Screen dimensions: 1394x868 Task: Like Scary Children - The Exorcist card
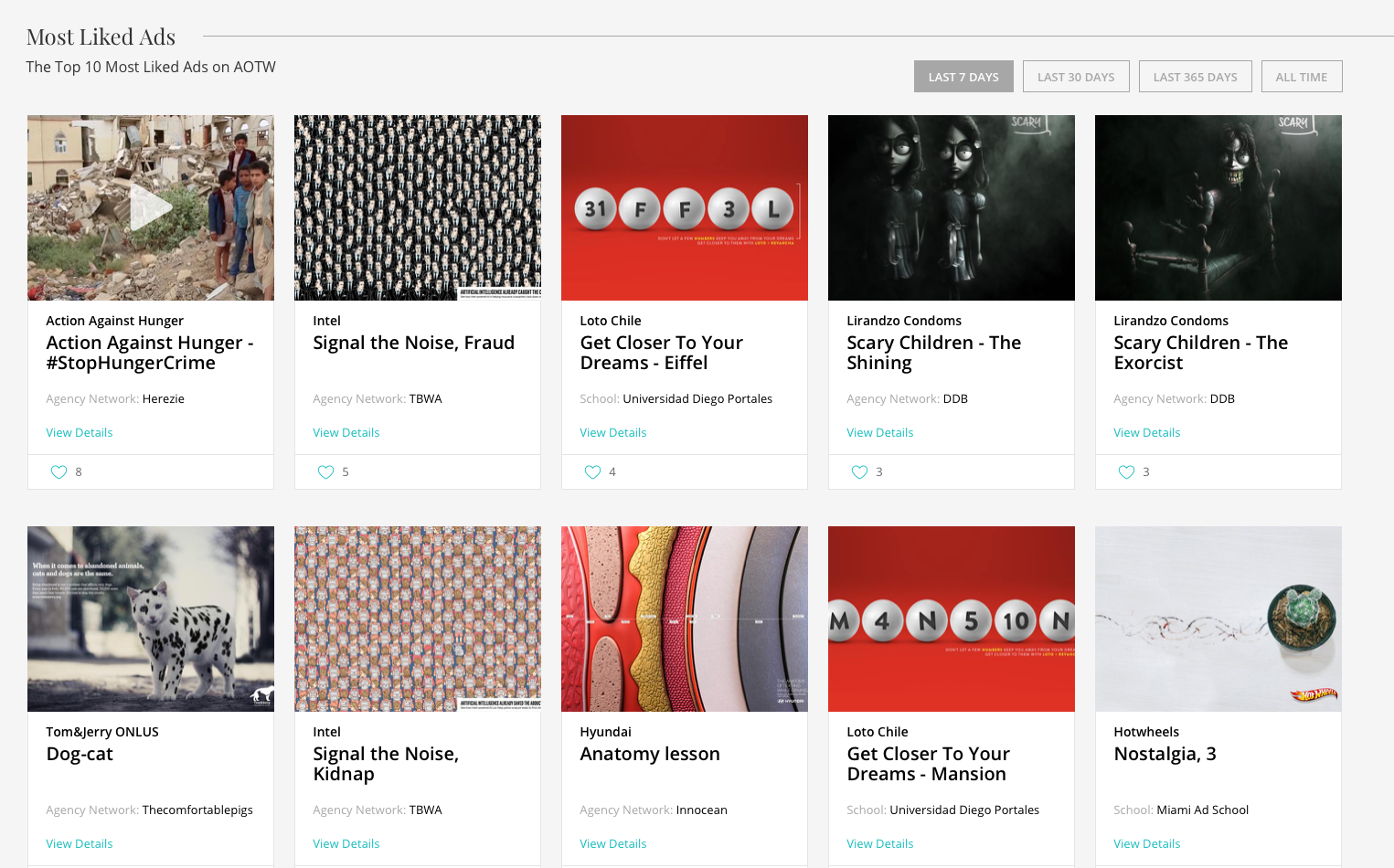pos(1126,472)
